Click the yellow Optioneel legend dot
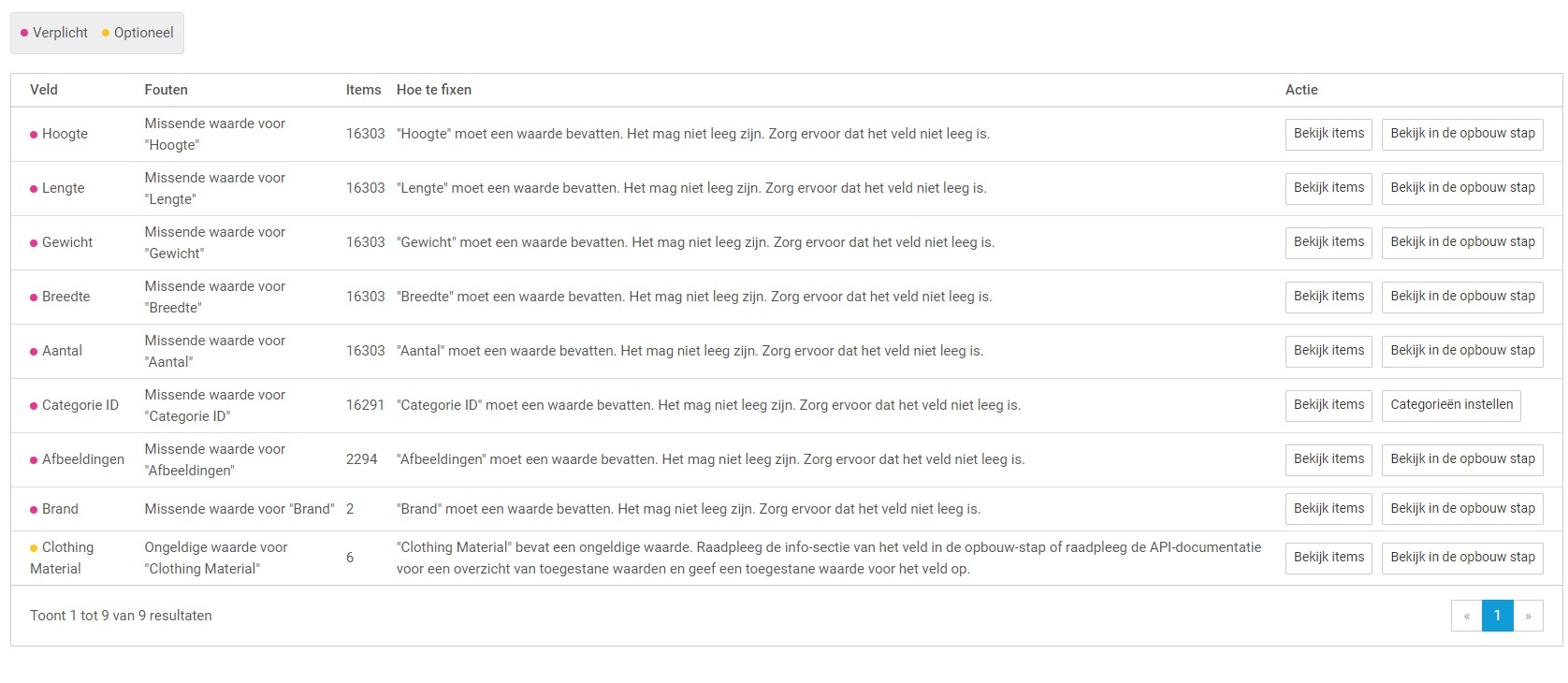 (x=106, y=34)
